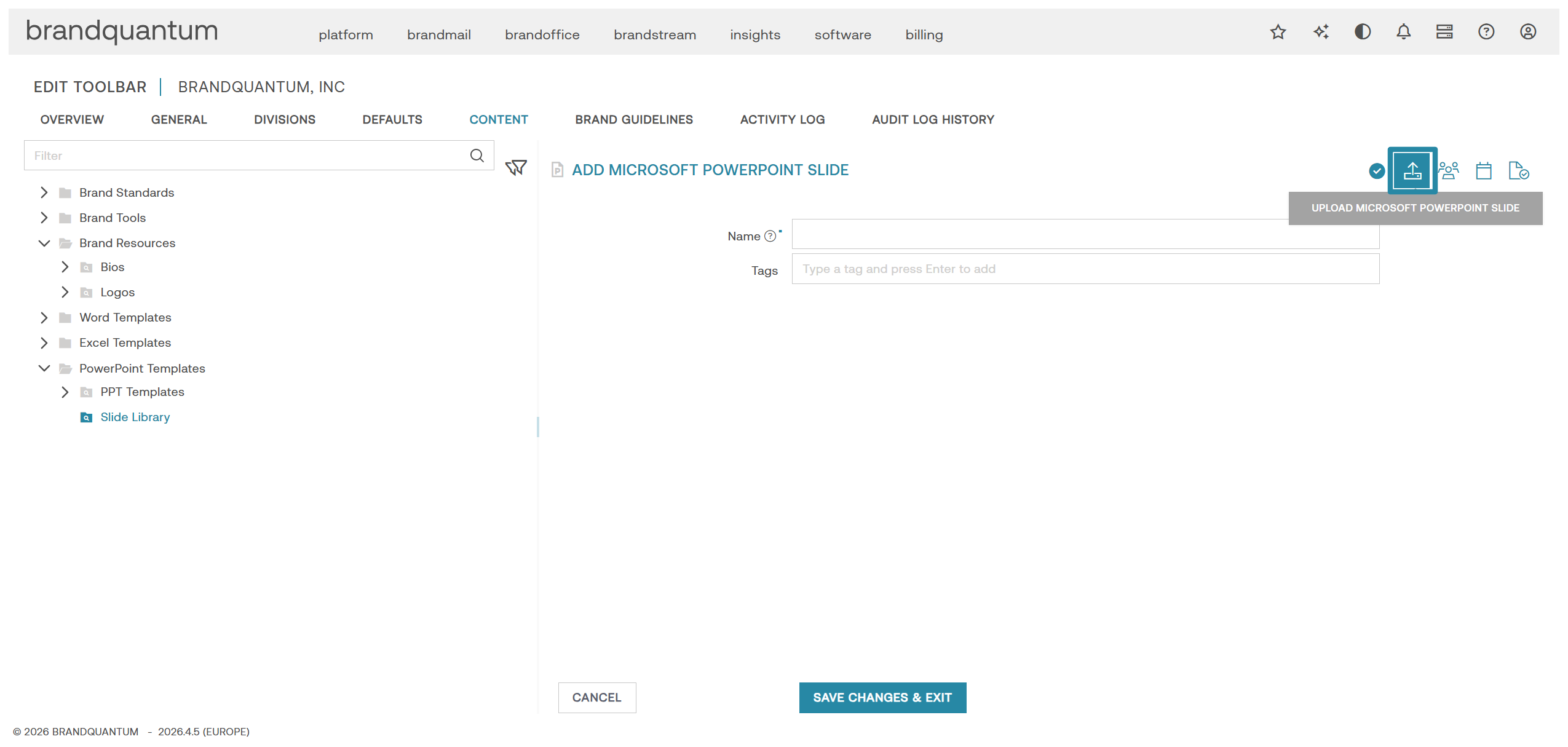Open the Audit Log History tab
Screen dimensions: 1568x747
[933, 119]
